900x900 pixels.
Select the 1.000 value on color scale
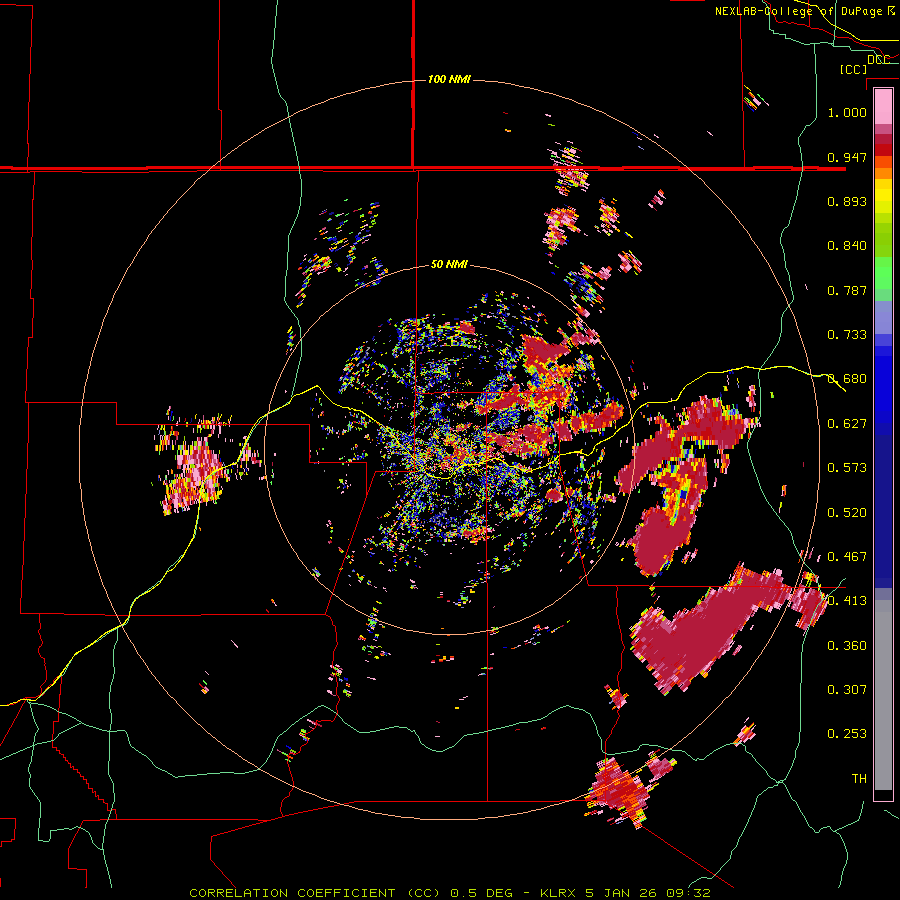pyautogui.click(x=847, y=112)
